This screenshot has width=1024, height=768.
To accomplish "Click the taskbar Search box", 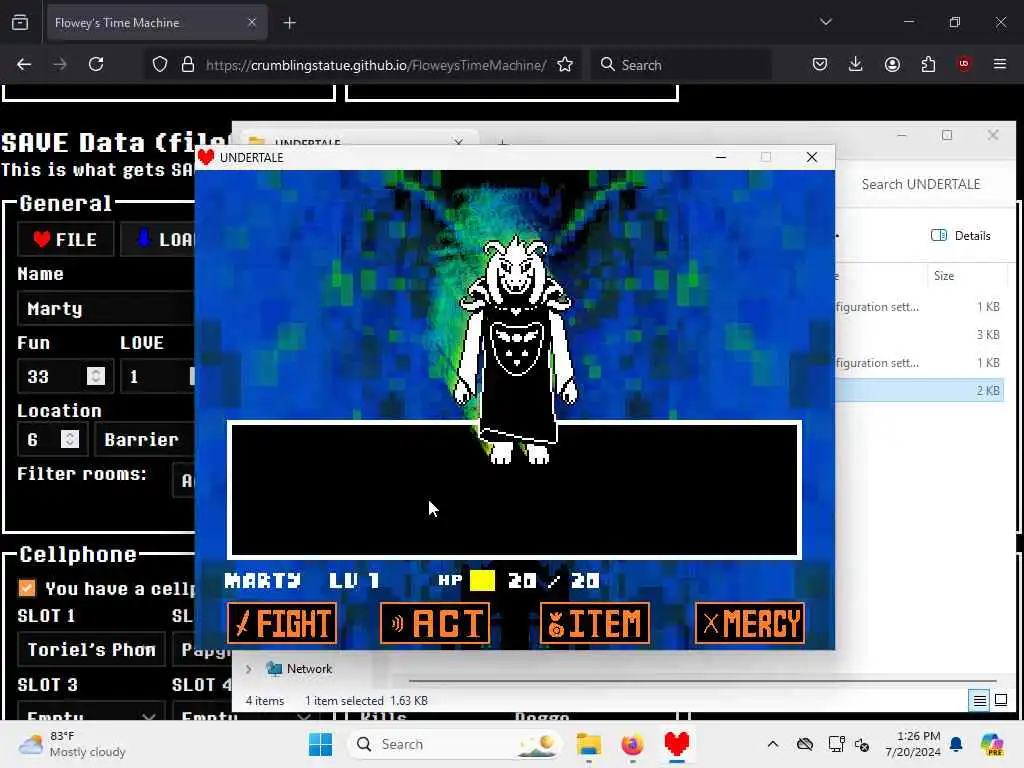I will 456,744.
